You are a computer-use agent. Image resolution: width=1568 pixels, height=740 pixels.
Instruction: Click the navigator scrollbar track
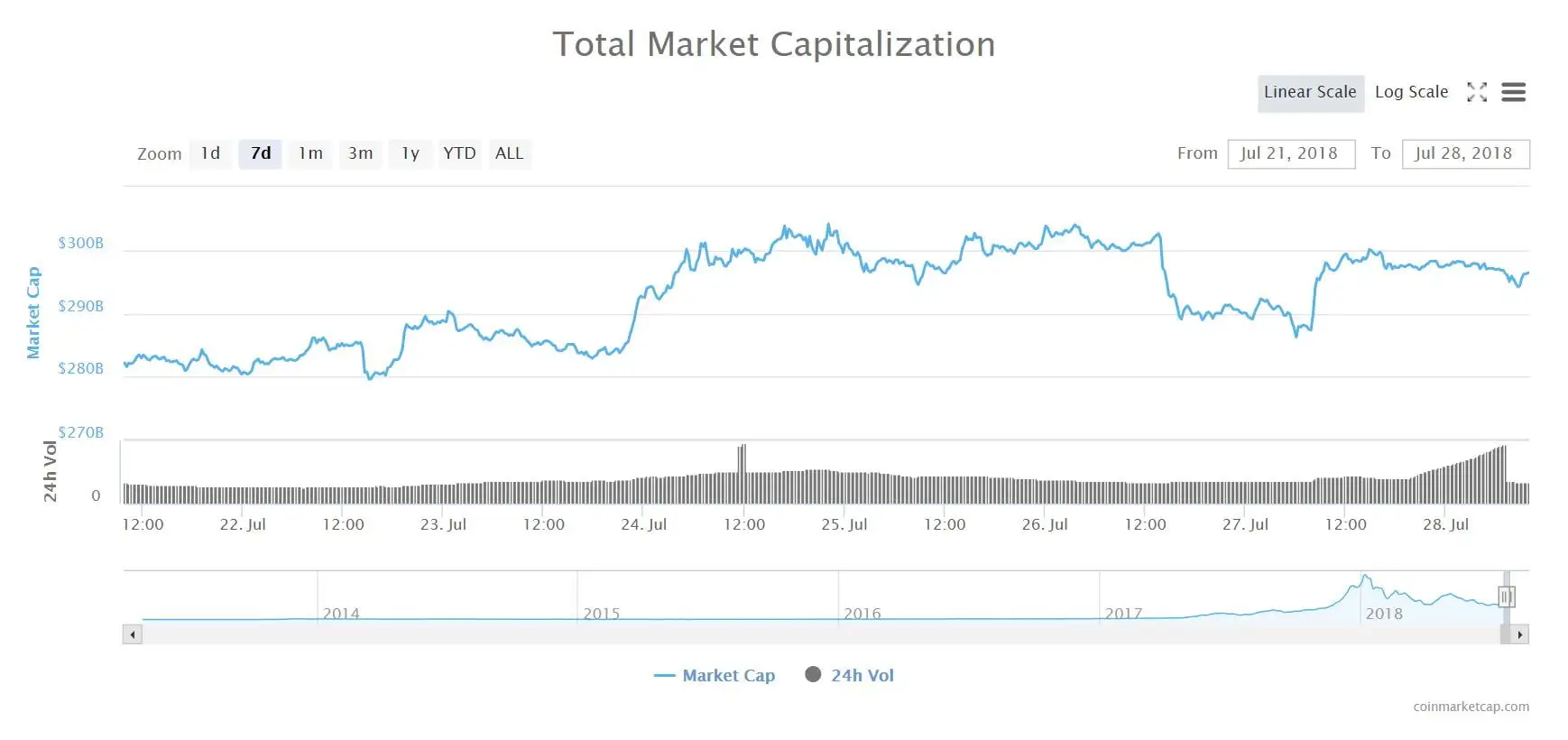812,634
